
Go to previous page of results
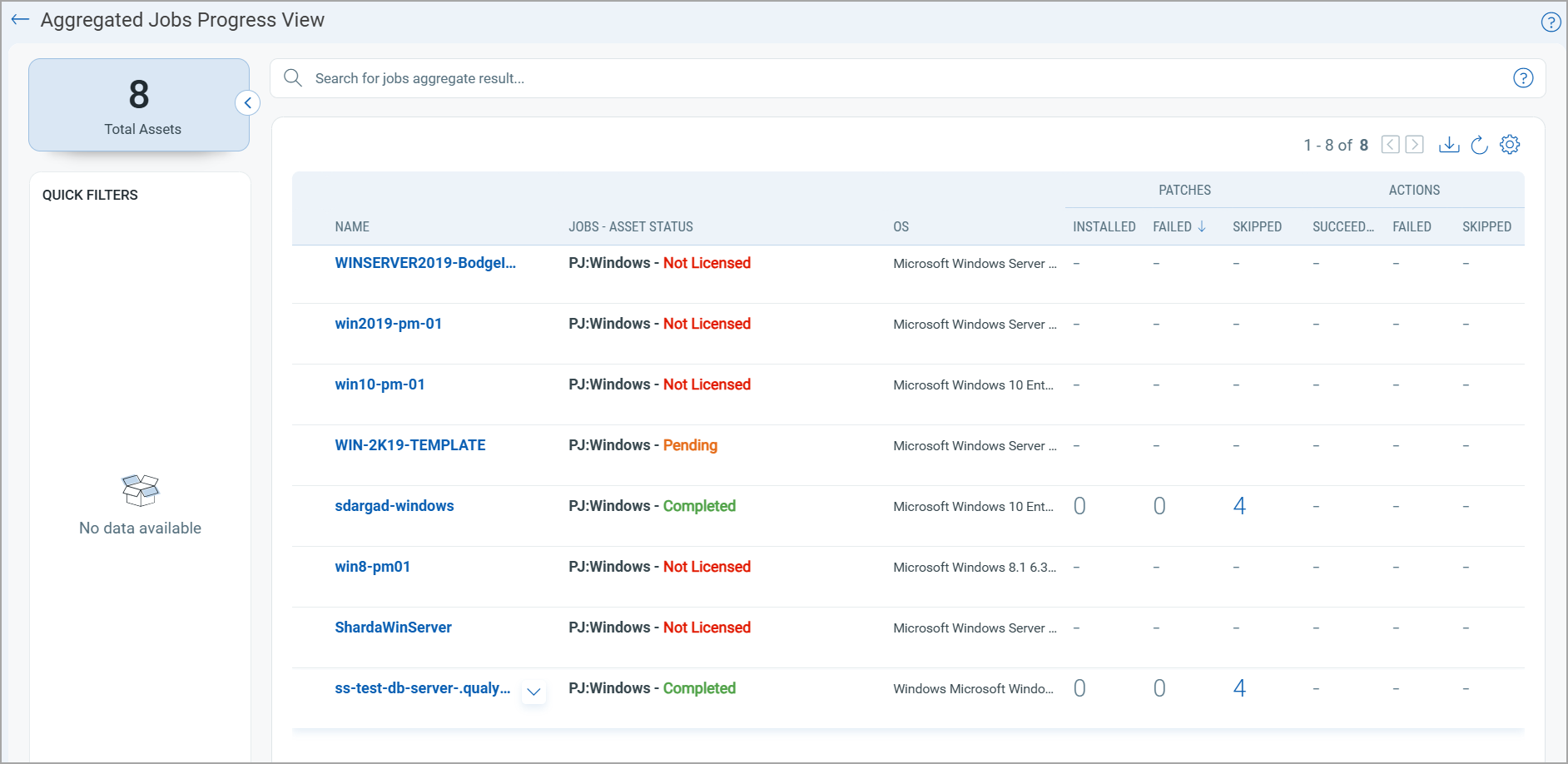pos(1390,145)
